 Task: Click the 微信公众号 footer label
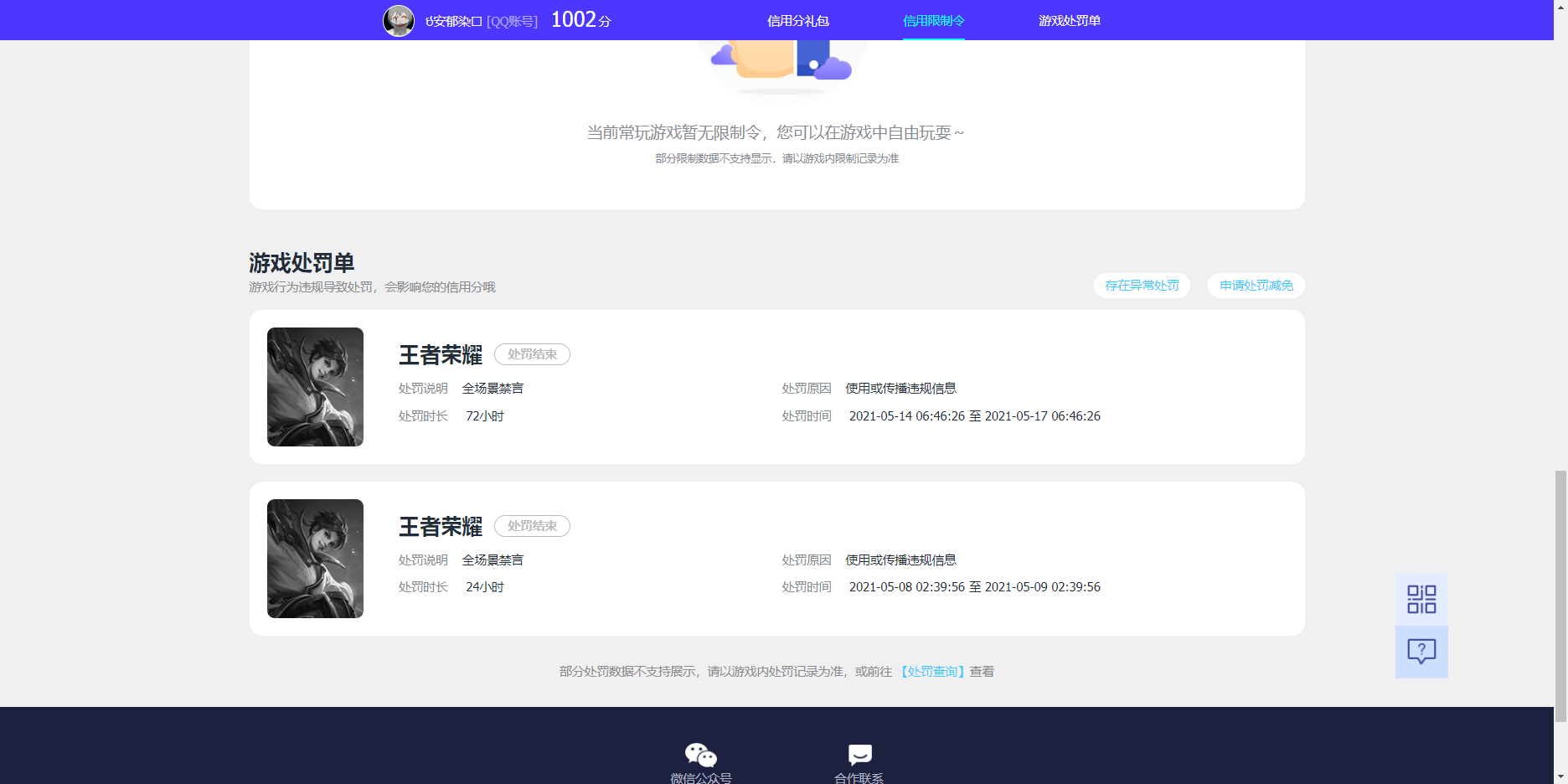coord(701,778)
